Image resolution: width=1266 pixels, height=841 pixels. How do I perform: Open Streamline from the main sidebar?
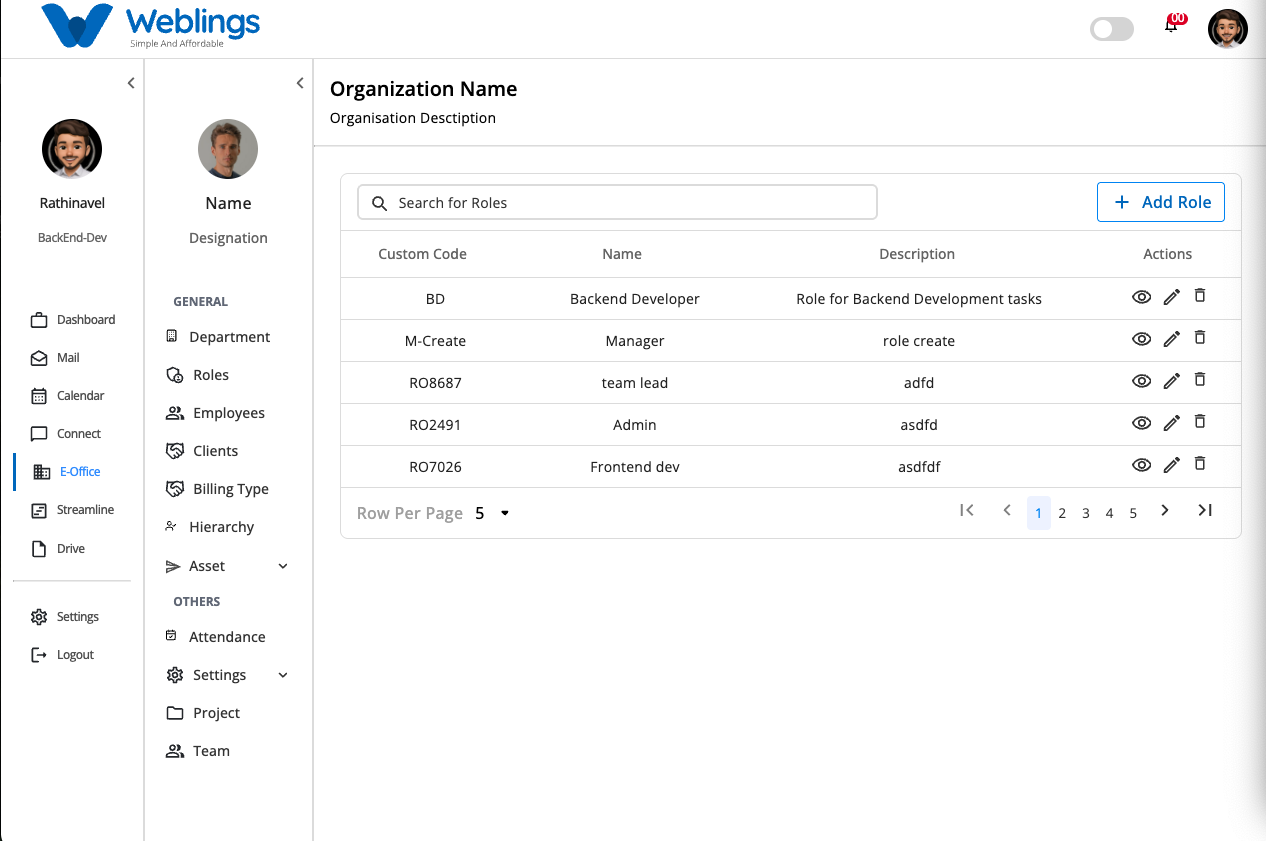click(x=72, y=510)
